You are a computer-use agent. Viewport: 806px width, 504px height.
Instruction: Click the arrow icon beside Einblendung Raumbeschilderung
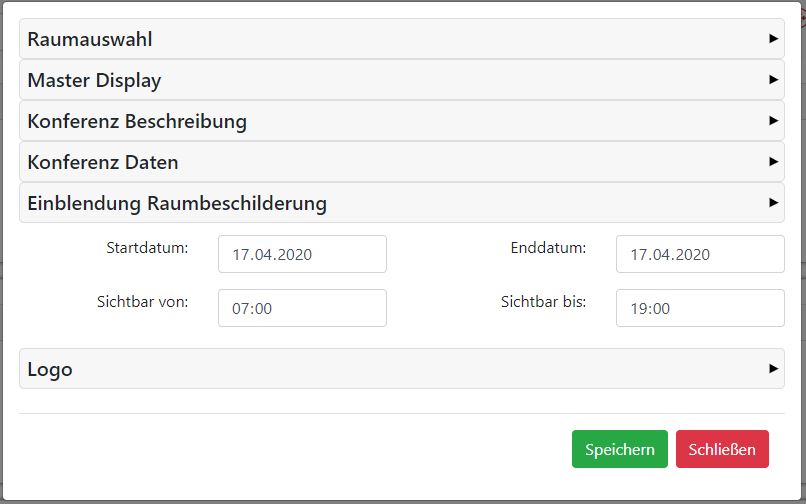[x=773, y=203]
